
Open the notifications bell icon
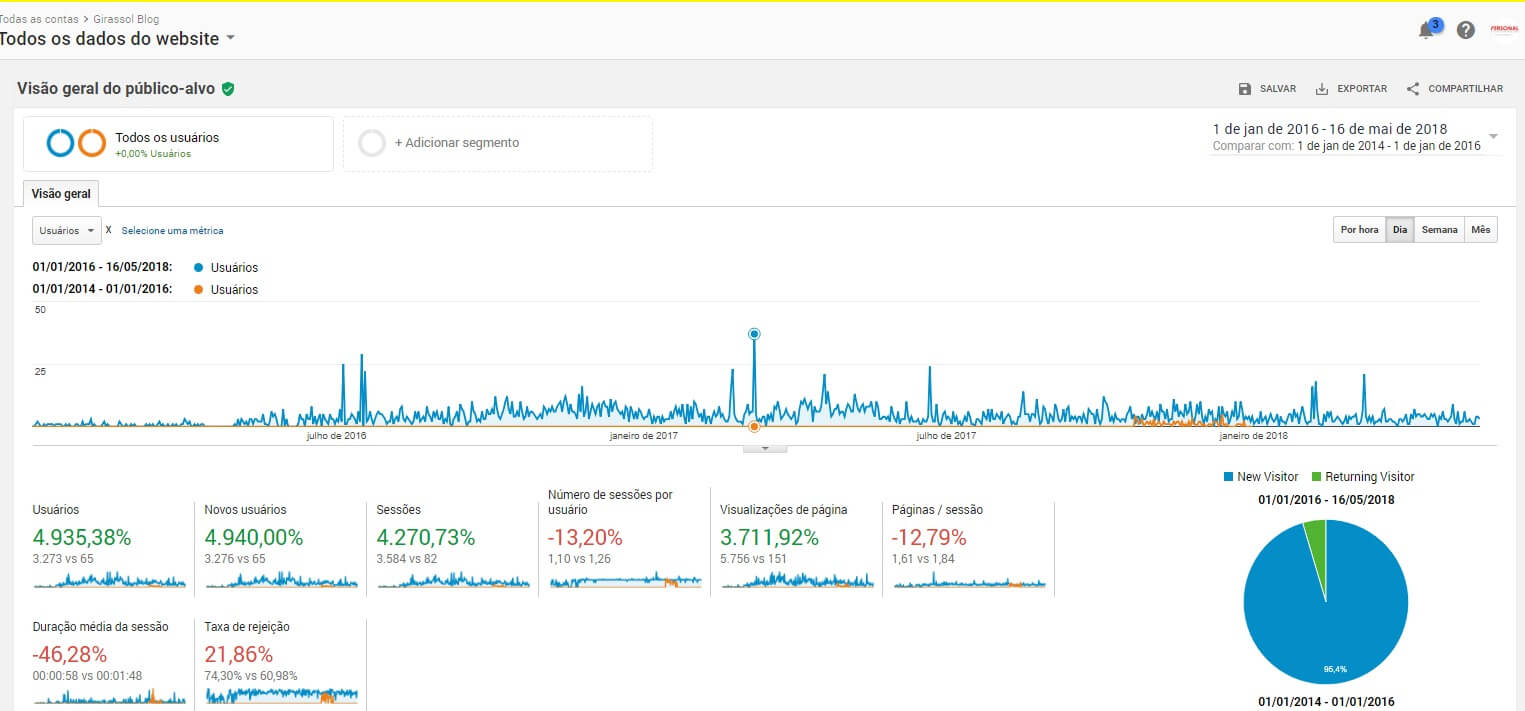tap(1424, 29)
